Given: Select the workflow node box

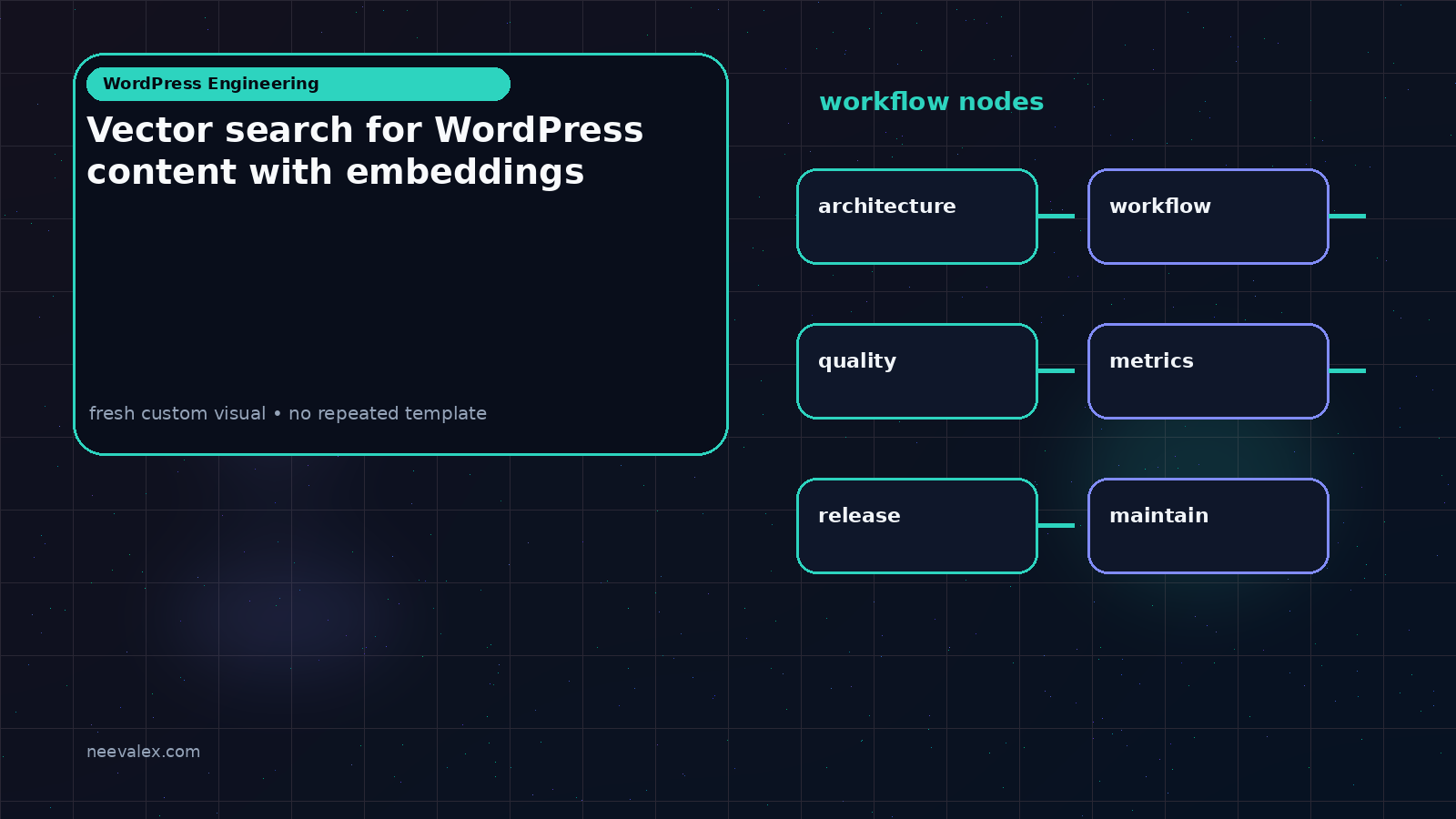Looking at the screenshot, I should point(1208,217).
